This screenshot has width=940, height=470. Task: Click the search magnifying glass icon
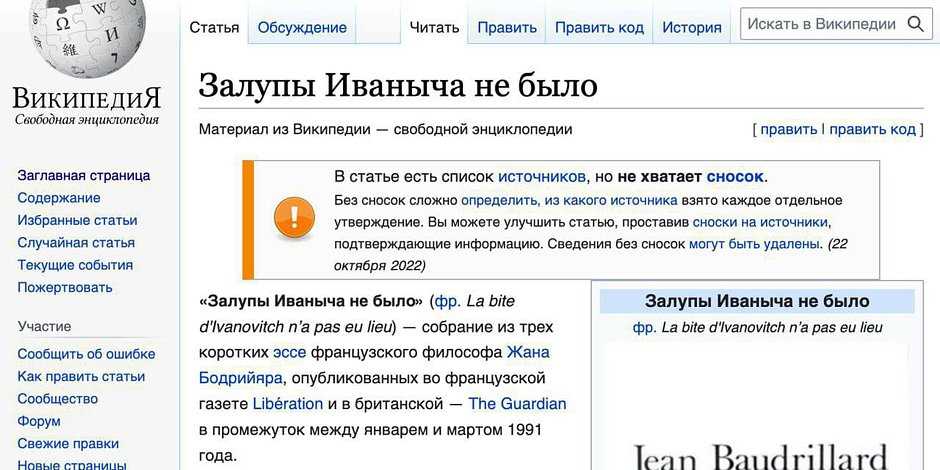tap(915, 25)
